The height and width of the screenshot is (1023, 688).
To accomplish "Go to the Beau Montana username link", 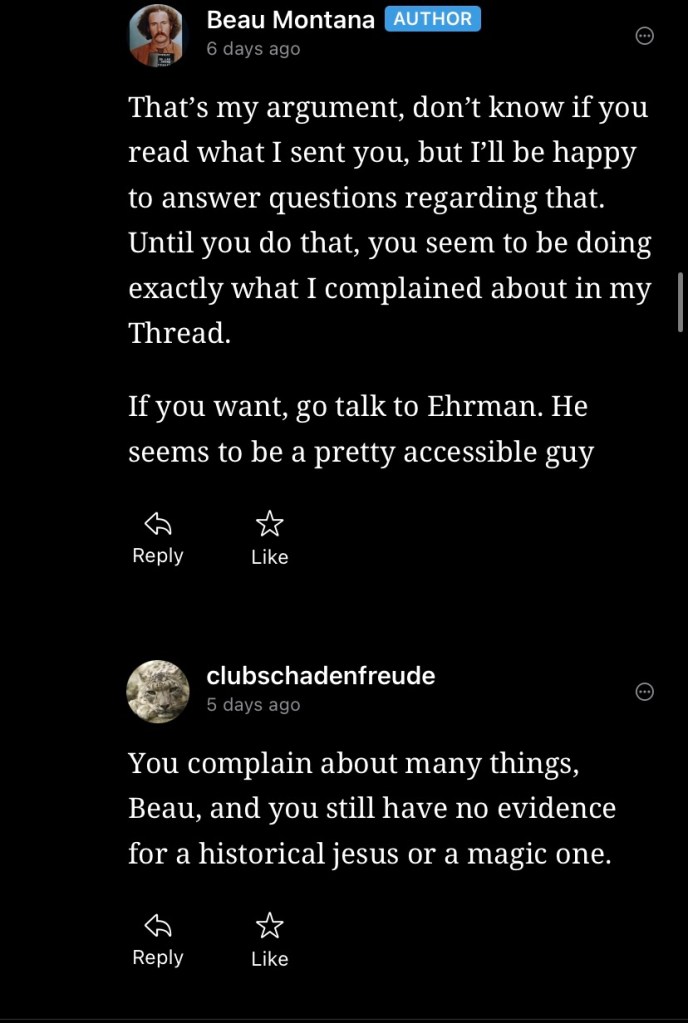I will tap(291, 19).
